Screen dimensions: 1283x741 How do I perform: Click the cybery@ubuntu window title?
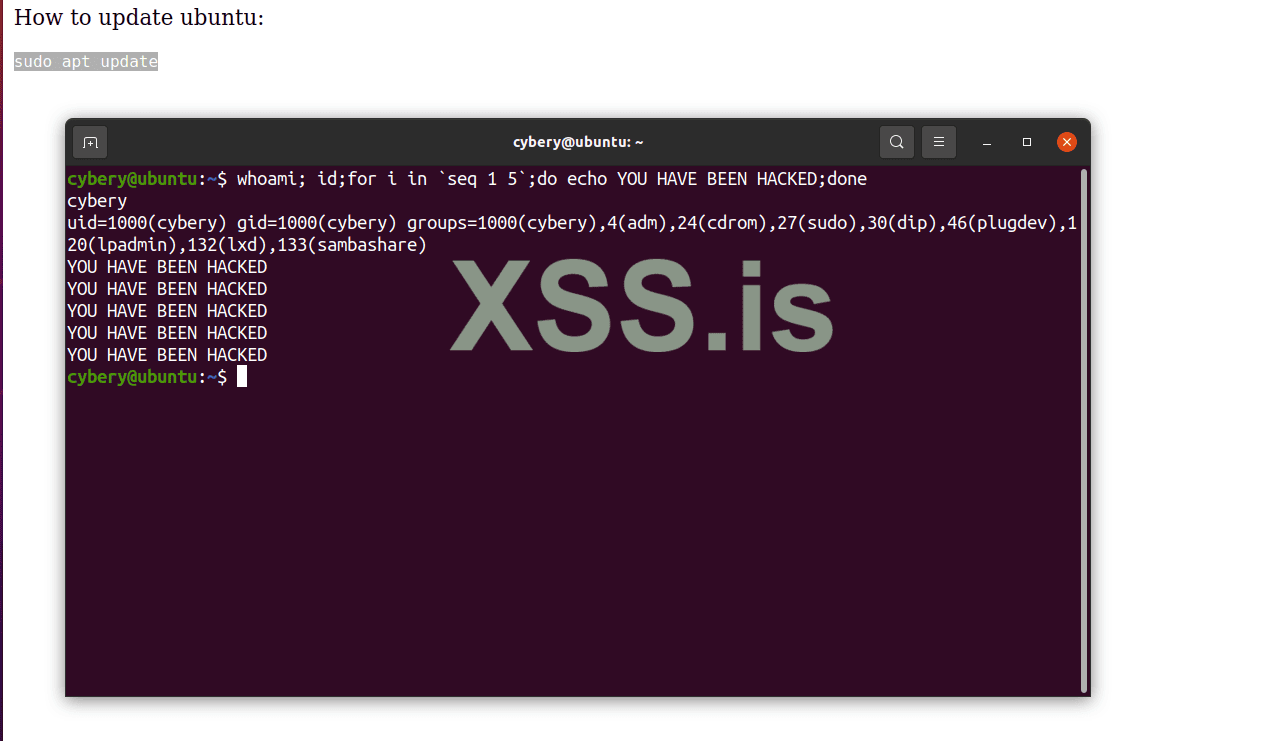pyautogui.click(x=578, y=142)
